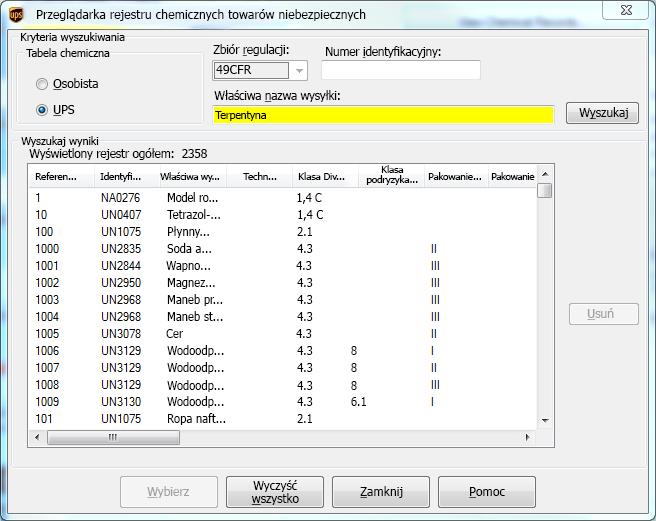Click the horizontal scrollbar thumb
This screenshot has height=521, width=656.
[x=113, y=438]
